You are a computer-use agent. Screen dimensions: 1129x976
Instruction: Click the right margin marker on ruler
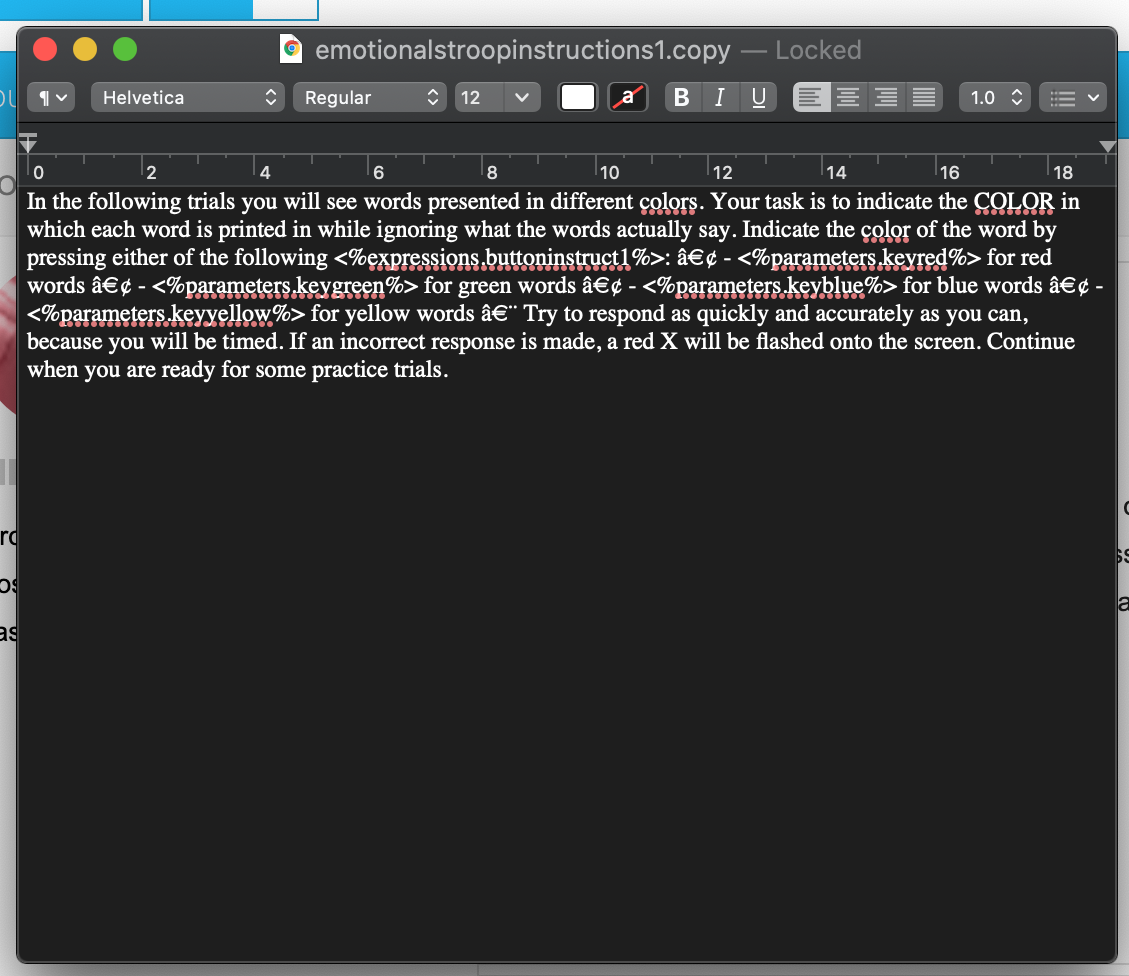(1107, 146)
